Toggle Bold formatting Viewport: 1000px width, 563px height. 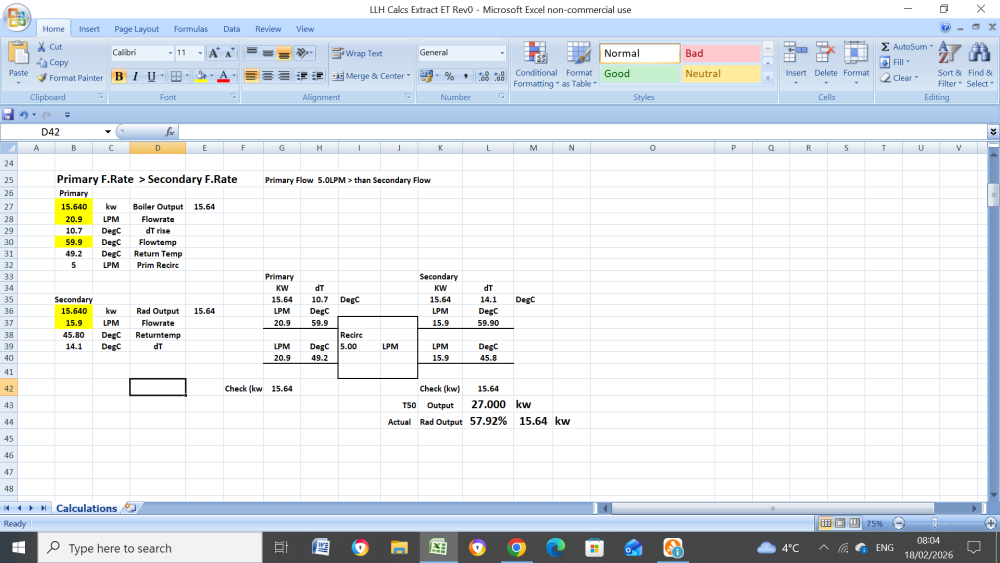tap(119, 76)
